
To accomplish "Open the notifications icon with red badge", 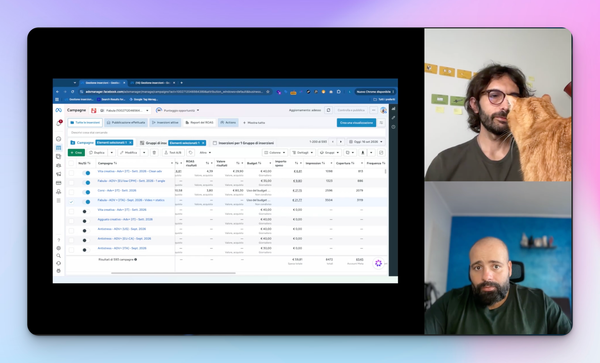I will pyautogui.click(x=59, y=123).
